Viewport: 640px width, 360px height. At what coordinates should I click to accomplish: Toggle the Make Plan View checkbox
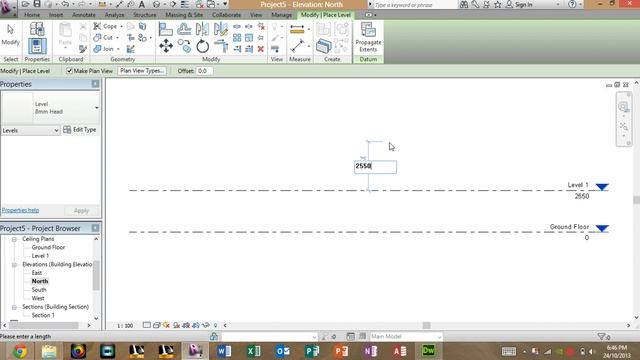coord(69,71)
